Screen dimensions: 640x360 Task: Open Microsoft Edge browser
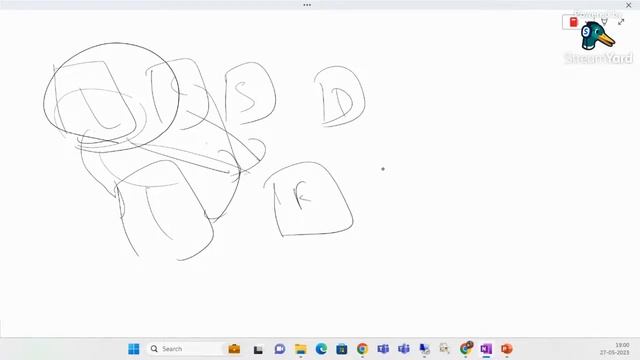click(321, 349)
